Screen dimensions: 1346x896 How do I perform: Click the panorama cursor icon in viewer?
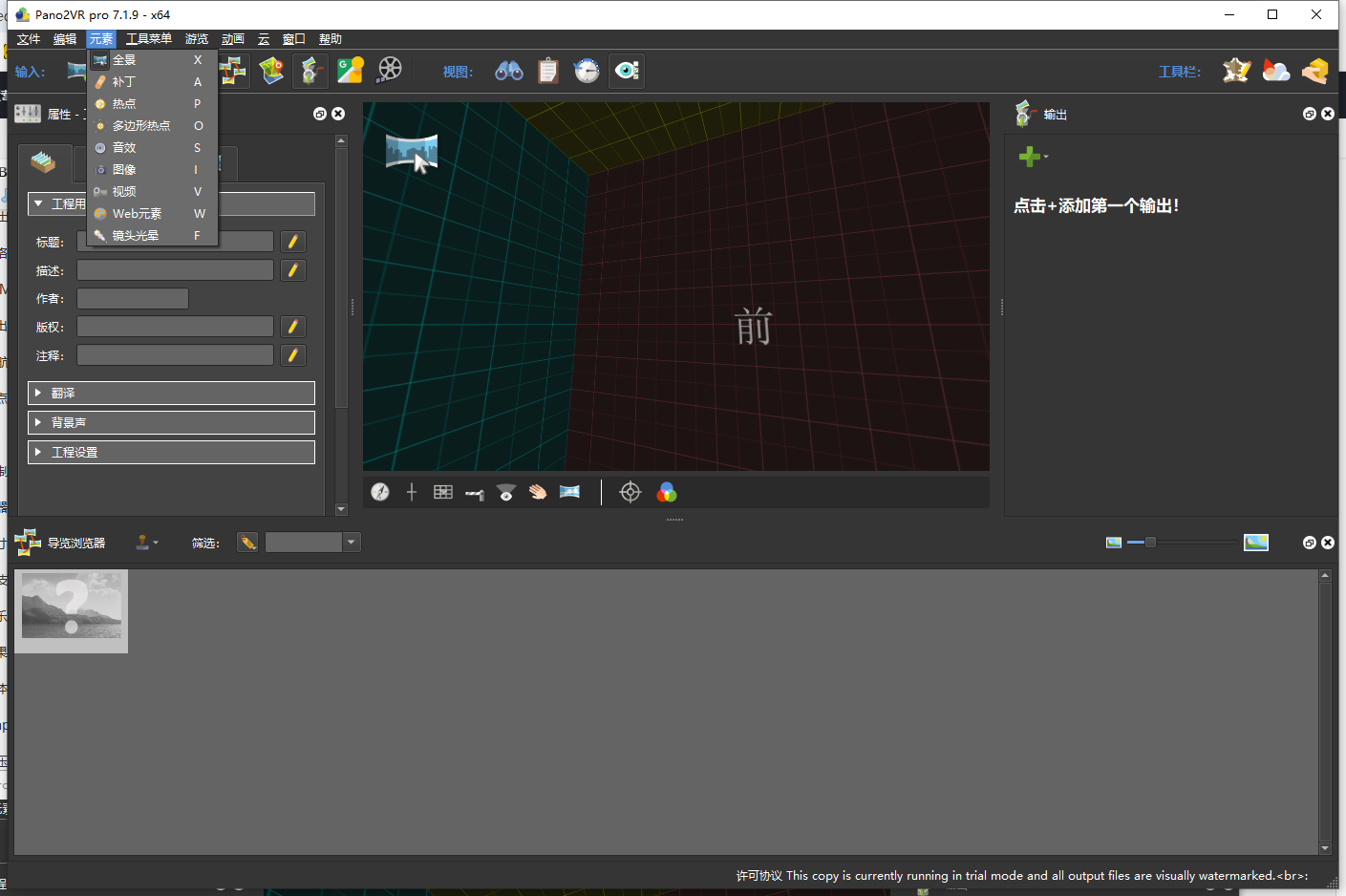coord(412,154)
